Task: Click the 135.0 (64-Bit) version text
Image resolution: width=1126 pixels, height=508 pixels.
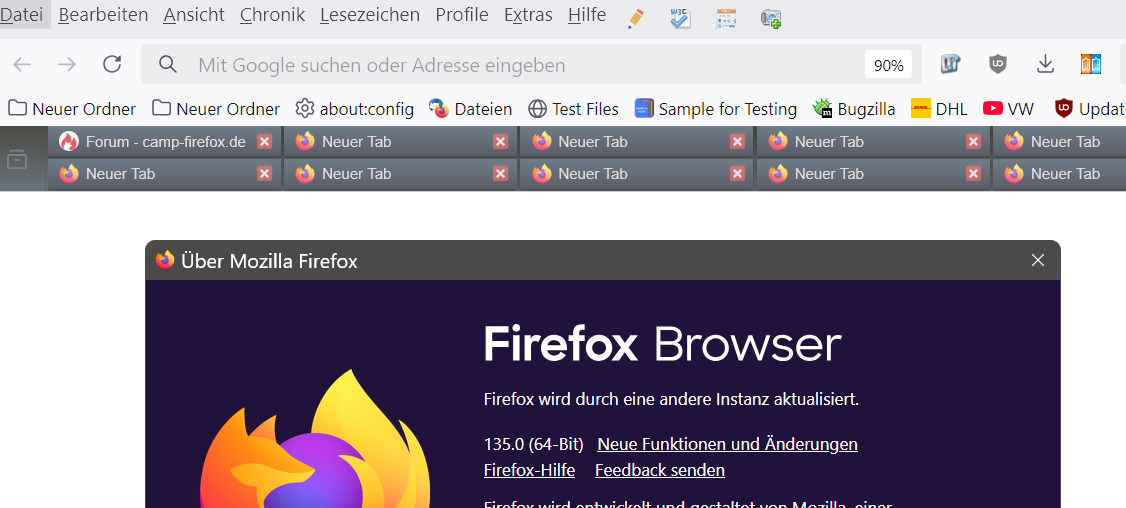Action: click(534, 444)
